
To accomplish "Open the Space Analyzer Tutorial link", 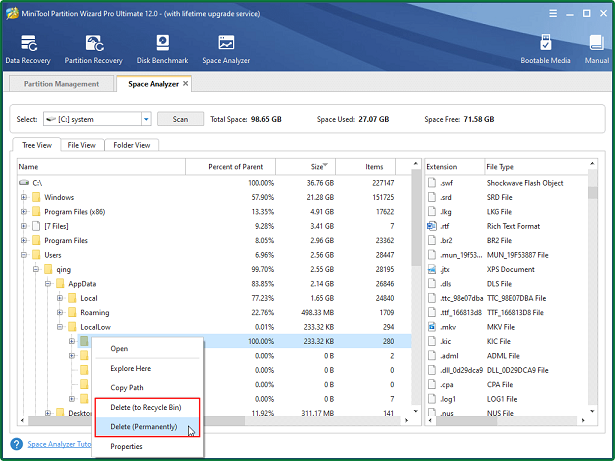I will (x=59, y=444).
